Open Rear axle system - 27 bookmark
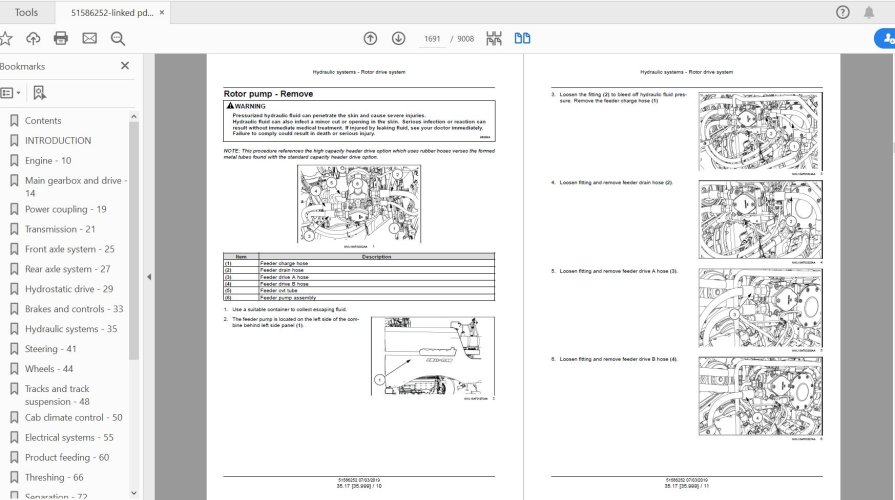The height and width of the screenshot is (500, 895). [x=67, y=269]
